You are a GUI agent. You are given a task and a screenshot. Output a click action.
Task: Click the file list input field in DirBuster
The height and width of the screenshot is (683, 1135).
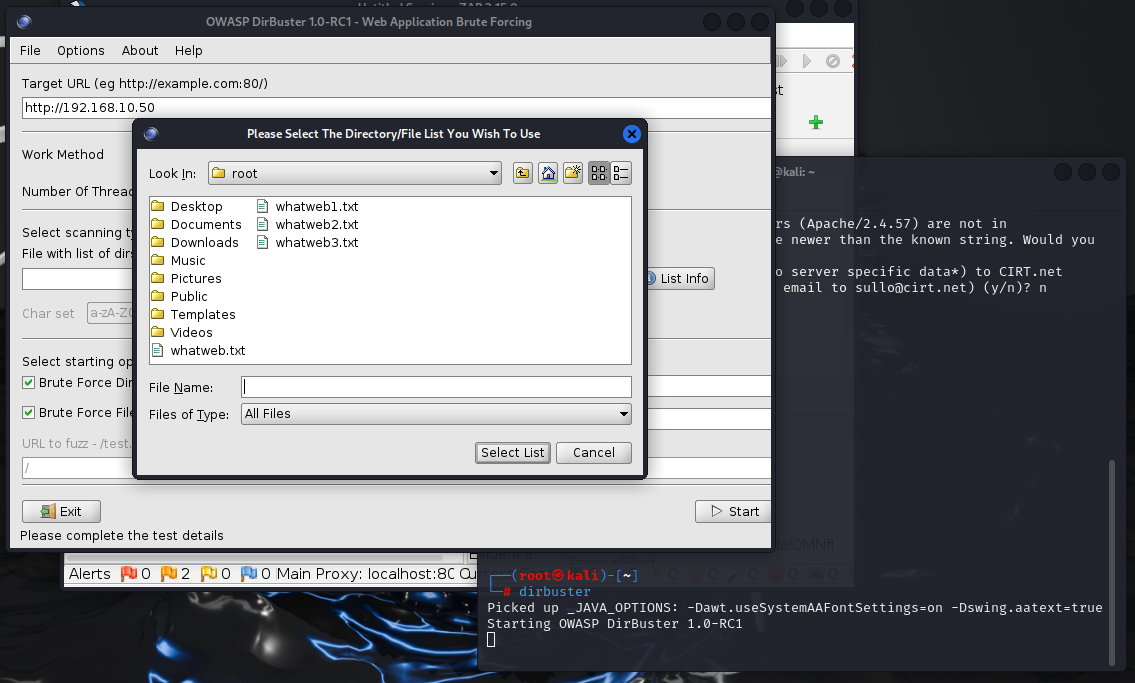77,279
